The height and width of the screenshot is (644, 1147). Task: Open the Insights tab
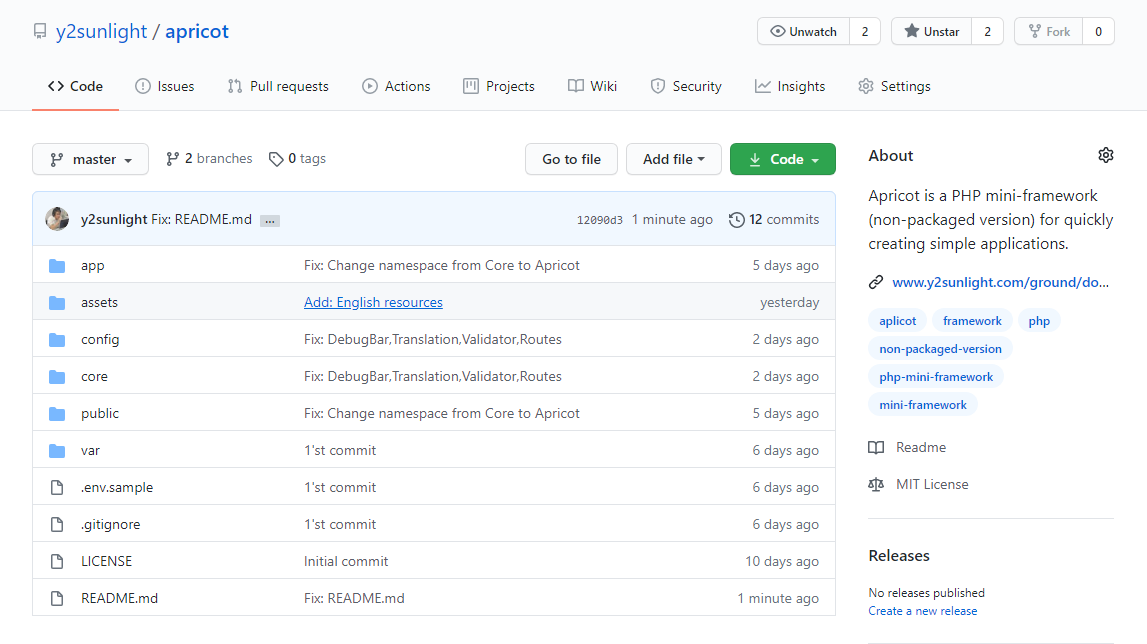point(790,86)
